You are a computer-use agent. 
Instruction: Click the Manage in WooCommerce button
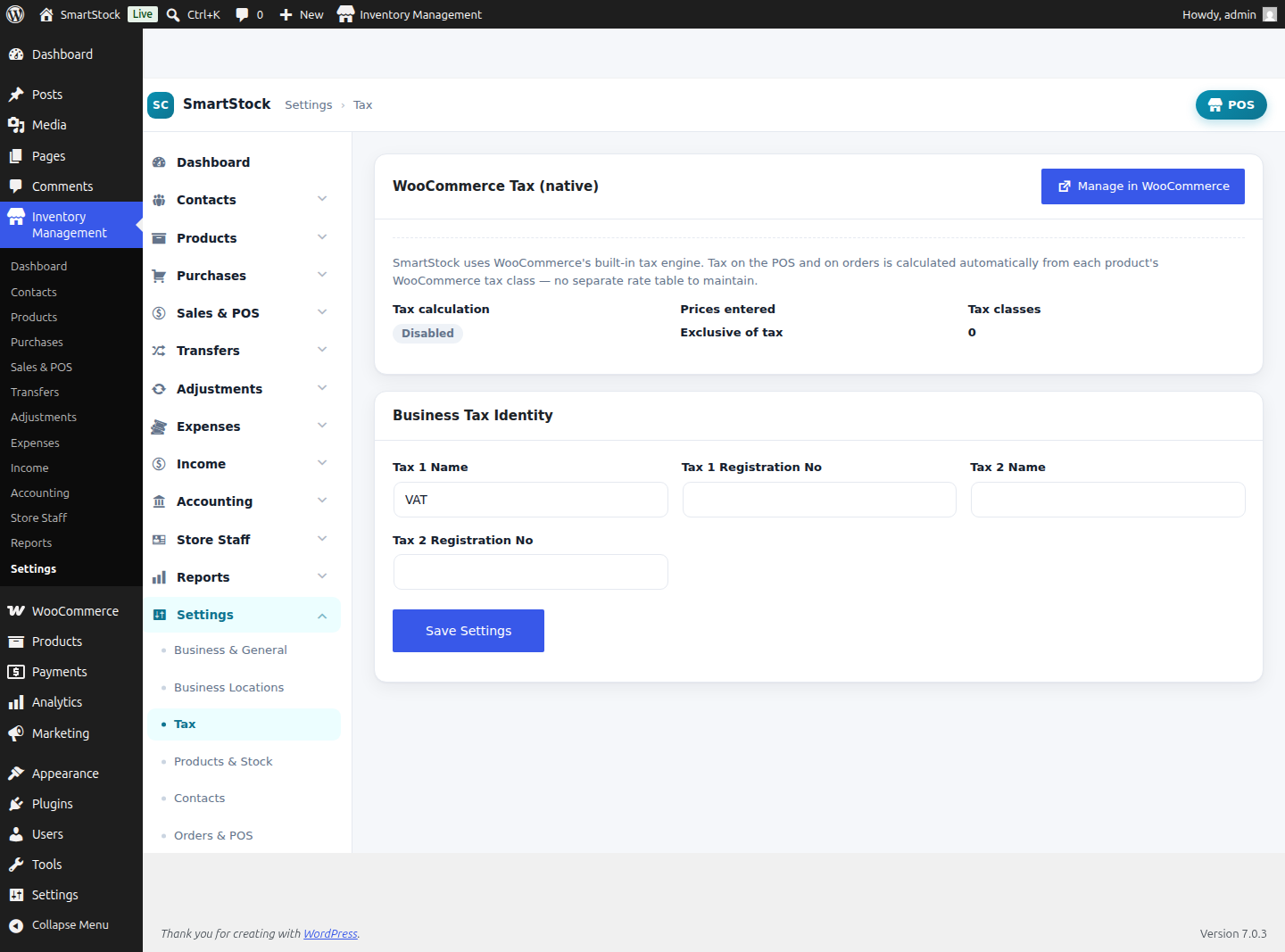coord(1142,186)
